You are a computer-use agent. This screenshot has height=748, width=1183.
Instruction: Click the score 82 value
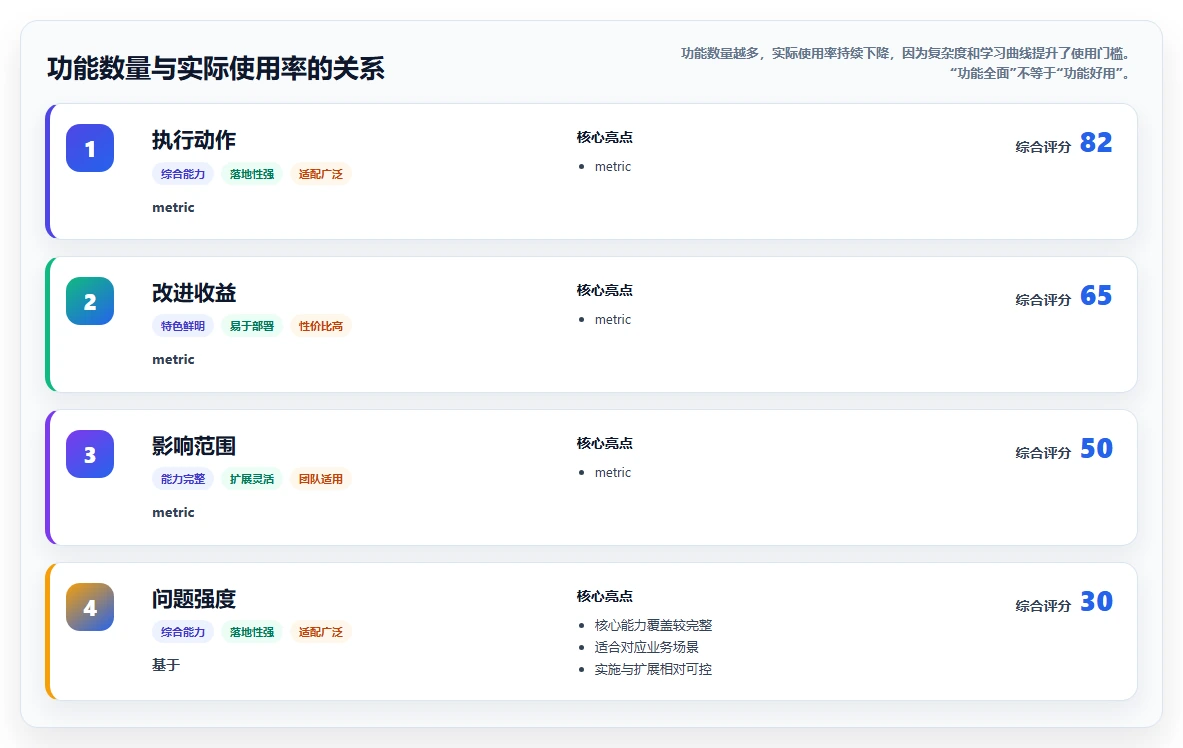[x=1096, y=143]
